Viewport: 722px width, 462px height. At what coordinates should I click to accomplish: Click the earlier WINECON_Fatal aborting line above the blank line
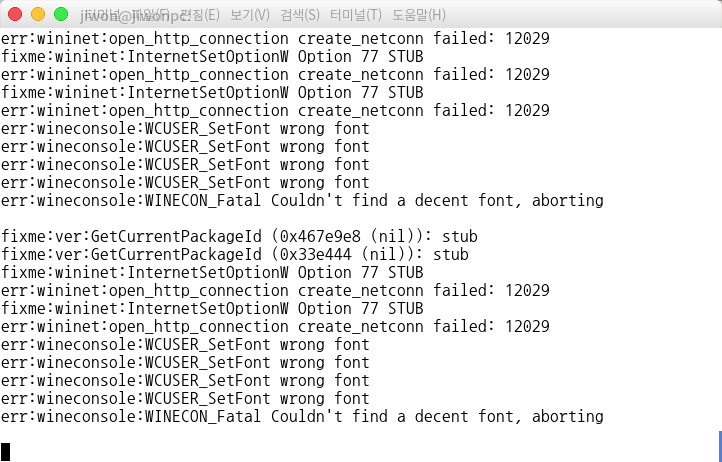tap(302, 200)
